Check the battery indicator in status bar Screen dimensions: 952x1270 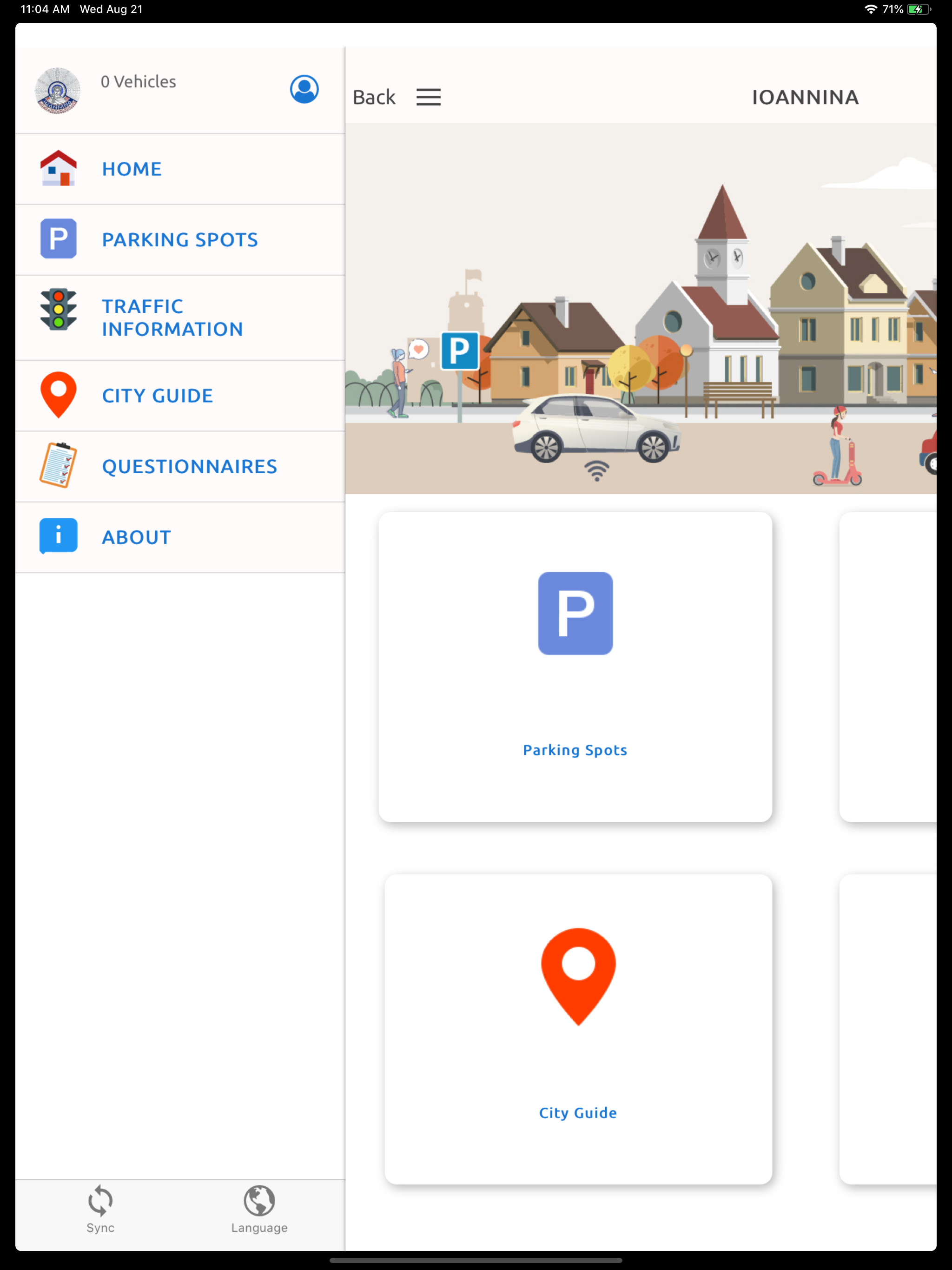tap(919, 9)
